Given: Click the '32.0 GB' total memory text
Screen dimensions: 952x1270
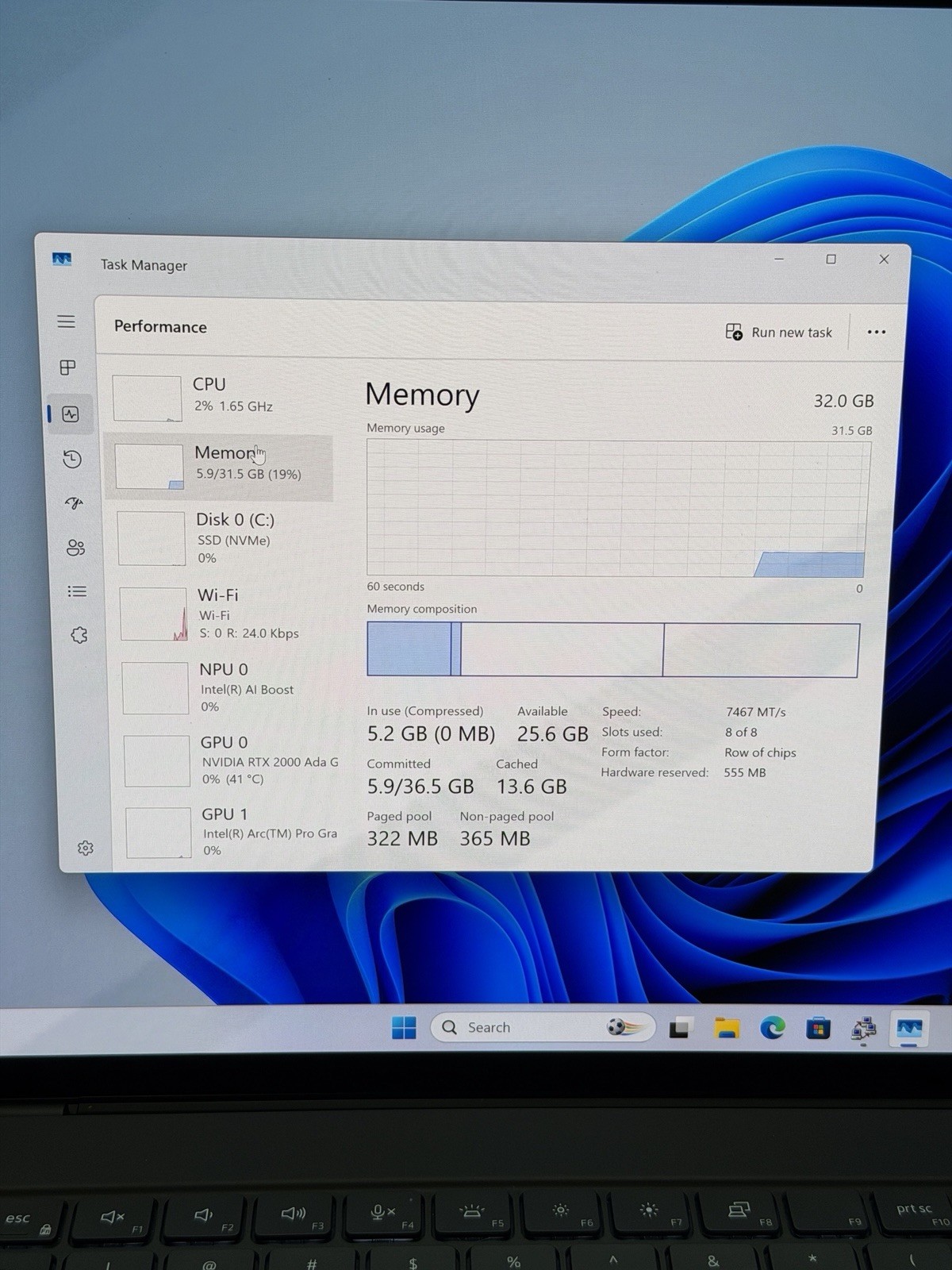Looking at the screenshot, I should coord(843,401).
